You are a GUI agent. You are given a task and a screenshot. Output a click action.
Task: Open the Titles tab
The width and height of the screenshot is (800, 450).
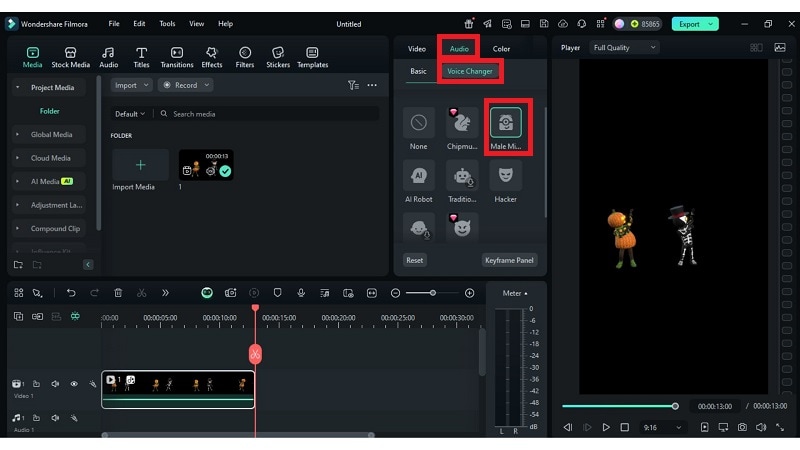click(141, 57)
